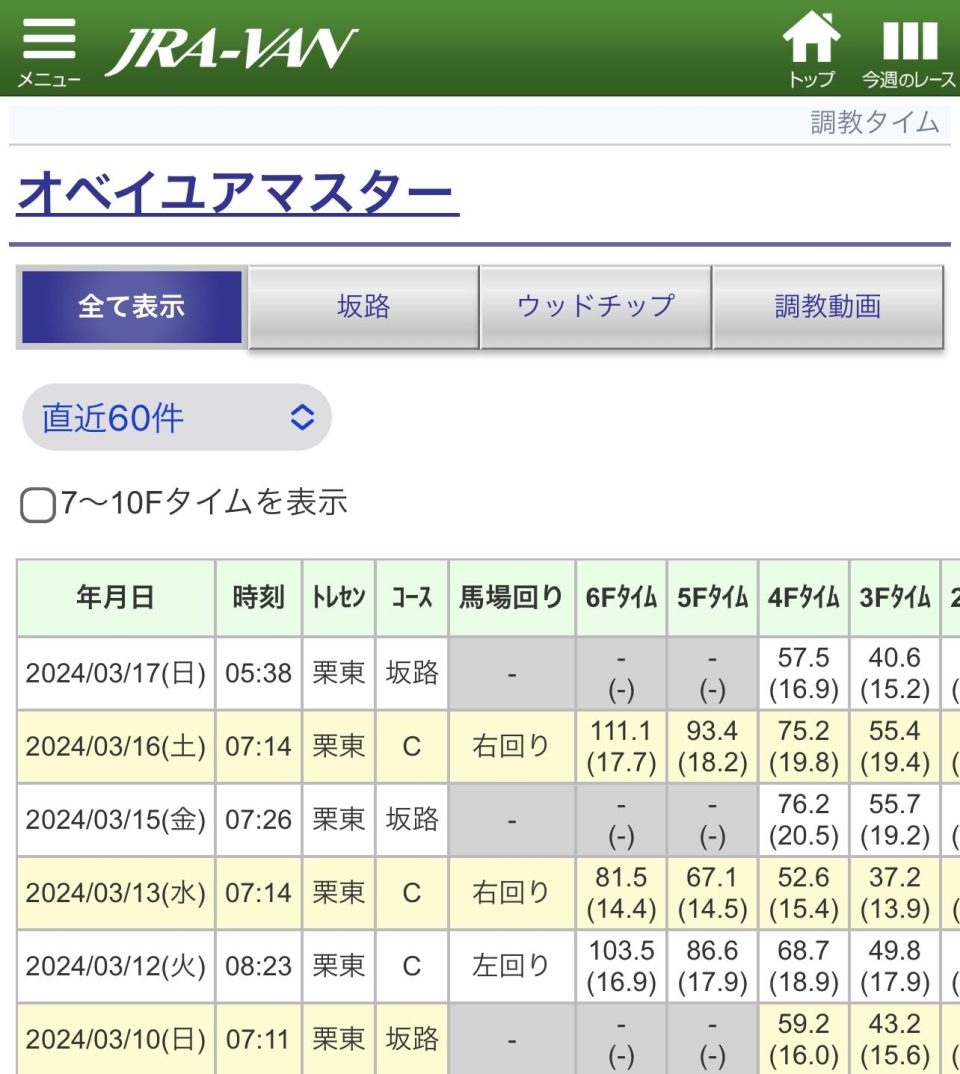Click the 6Fタイム column header
The width and height of the screenshot is (960, 1074).
621,598
